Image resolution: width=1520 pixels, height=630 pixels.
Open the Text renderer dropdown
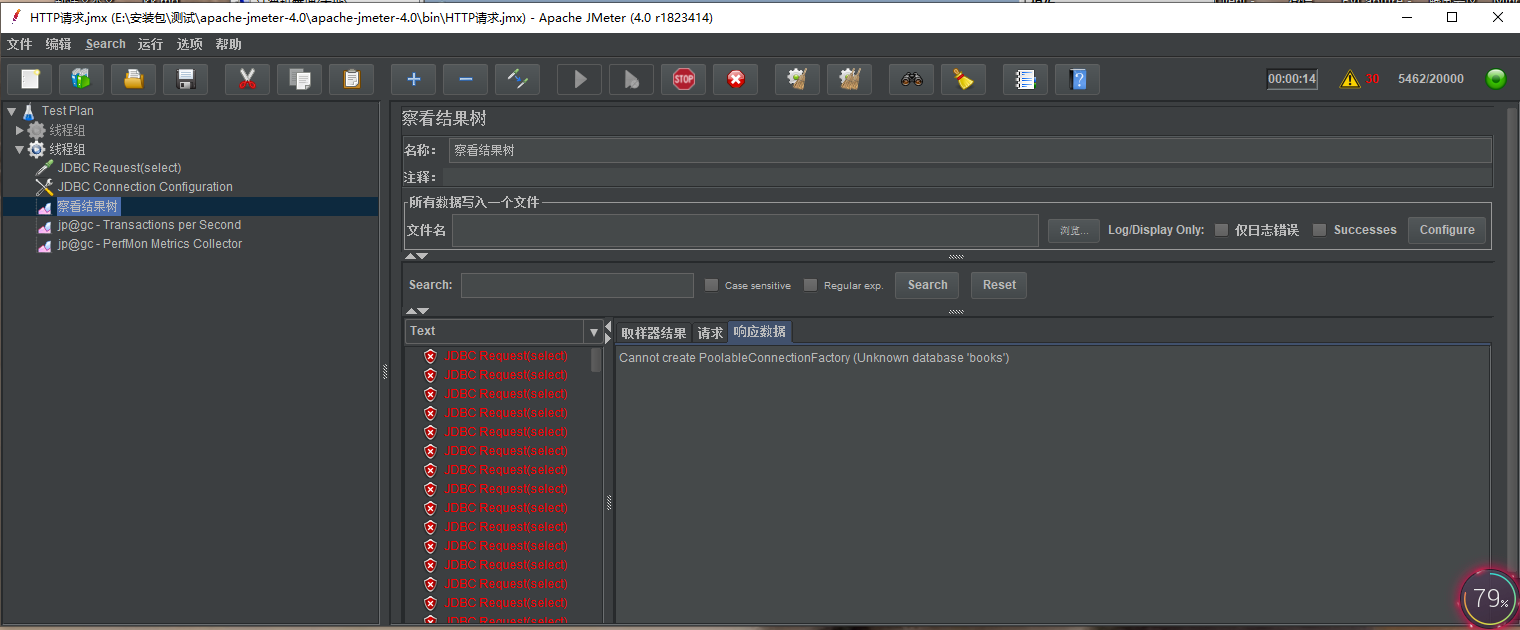coord(593,331)
